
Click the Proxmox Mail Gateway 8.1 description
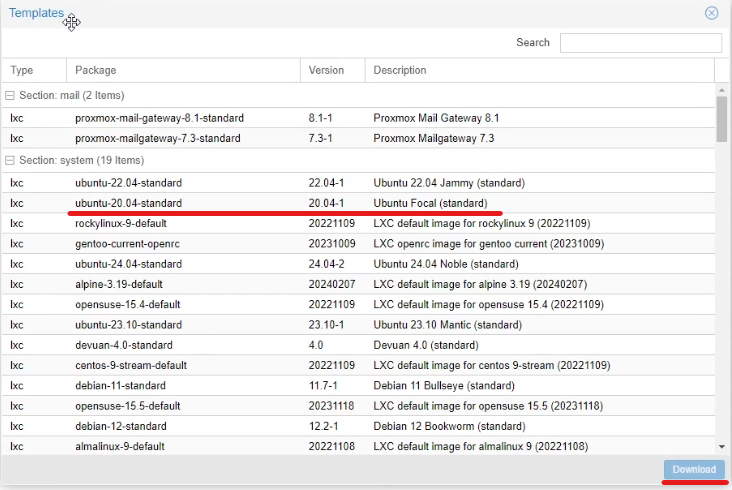point(436,118)
